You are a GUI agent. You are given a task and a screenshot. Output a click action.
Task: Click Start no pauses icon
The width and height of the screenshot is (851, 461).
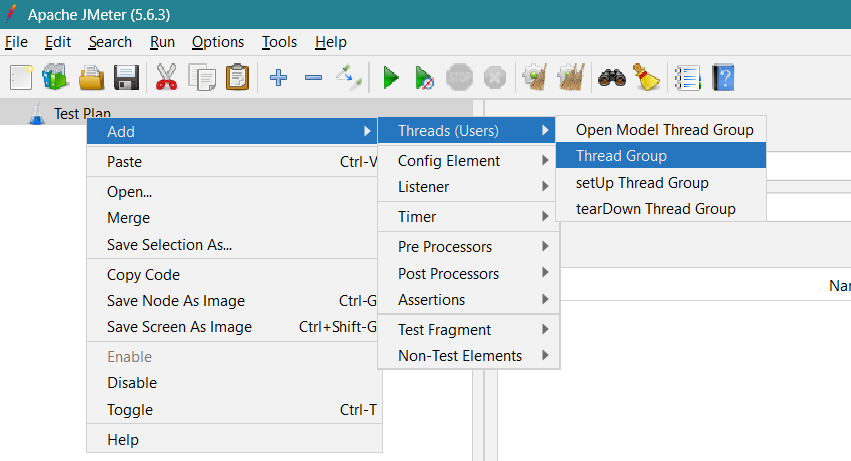tap(424, 78)
